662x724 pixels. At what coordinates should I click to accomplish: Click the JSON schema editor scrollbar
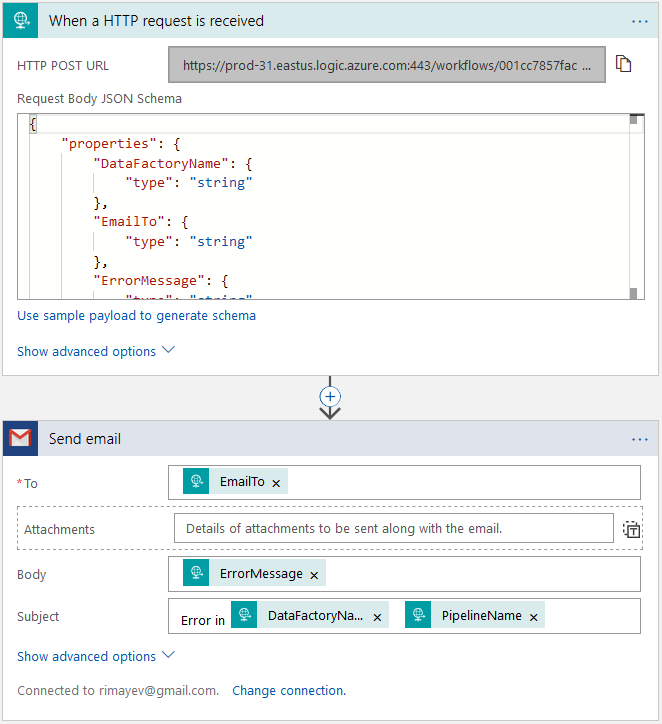coord(633,205)
